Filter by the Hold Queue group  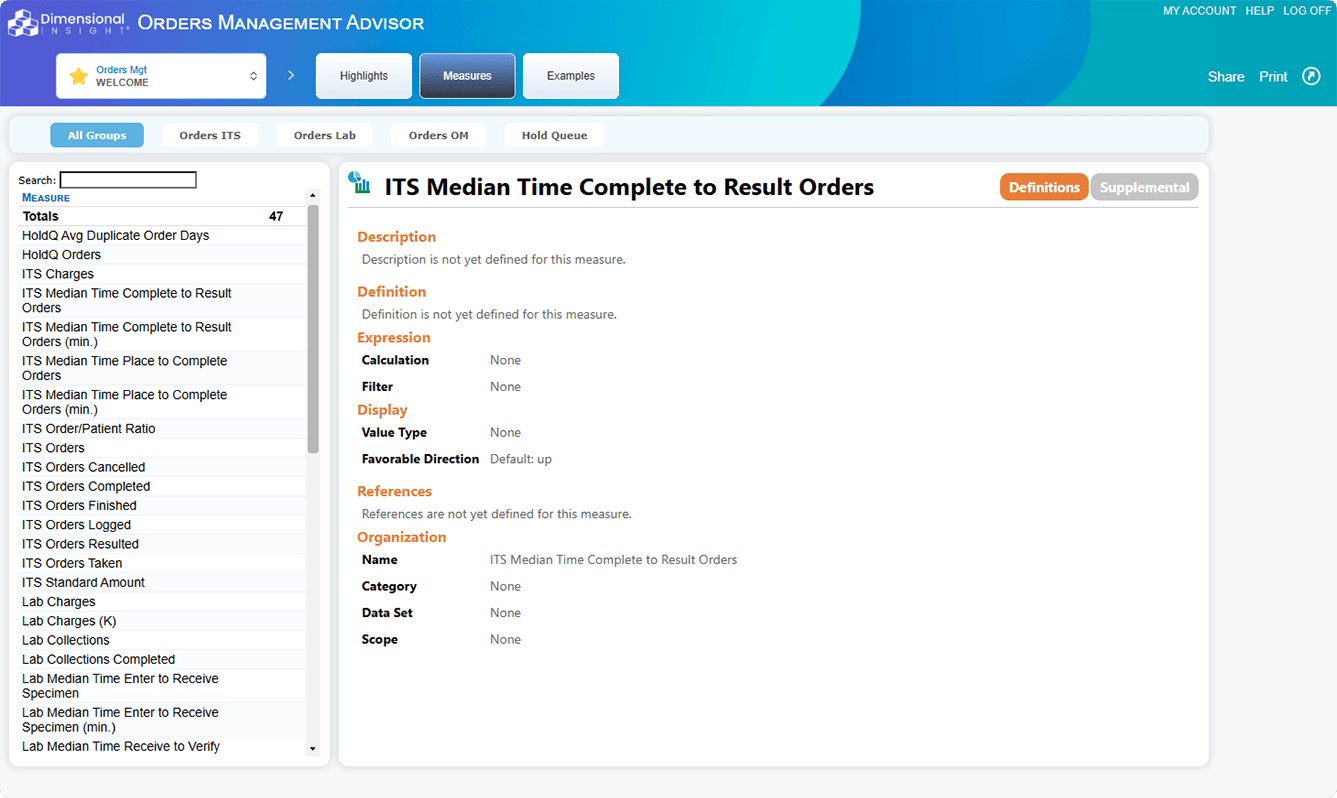(x=554, y=135)
